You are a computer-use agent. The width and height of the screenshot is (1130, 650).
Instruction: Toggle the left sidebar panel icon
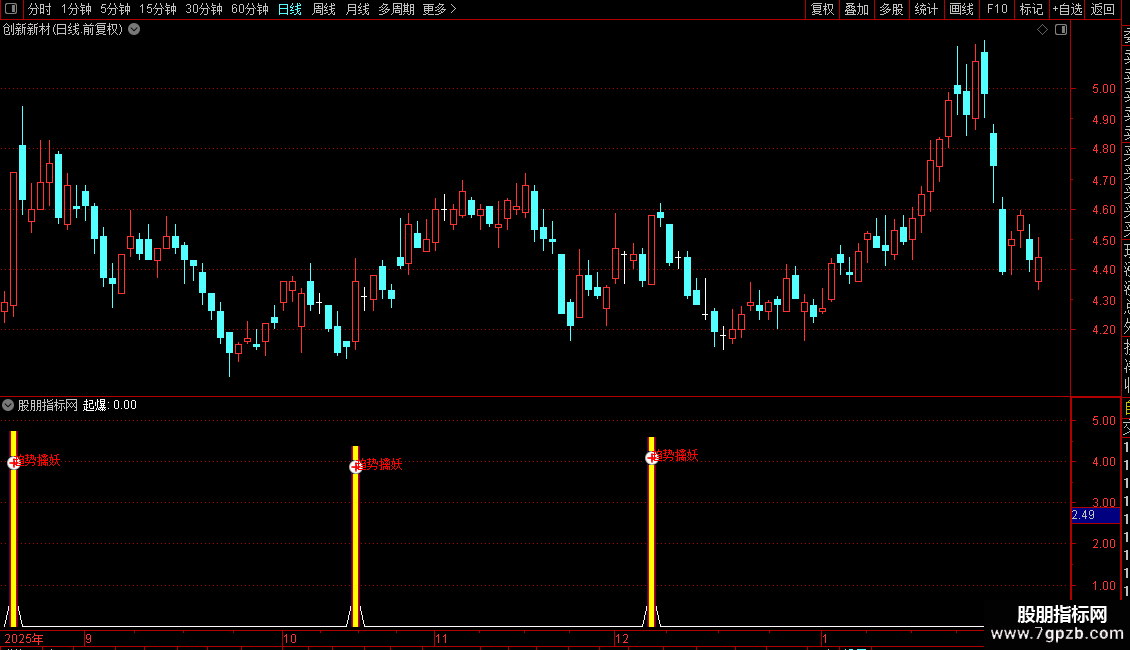[11, 9]
